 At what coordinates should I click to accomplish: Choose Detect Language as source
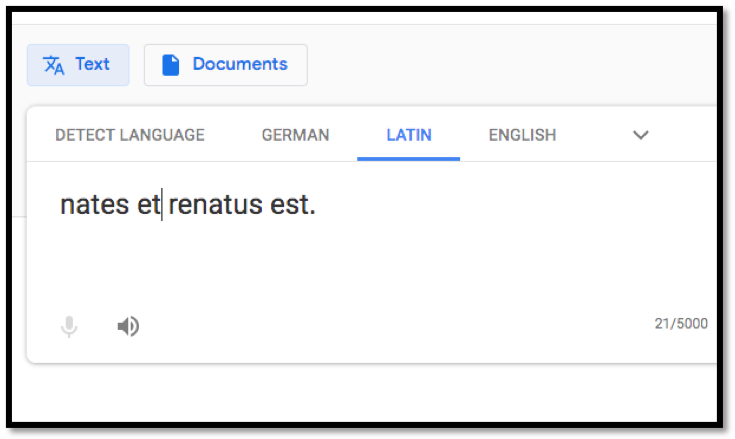[x=130, y=135]
